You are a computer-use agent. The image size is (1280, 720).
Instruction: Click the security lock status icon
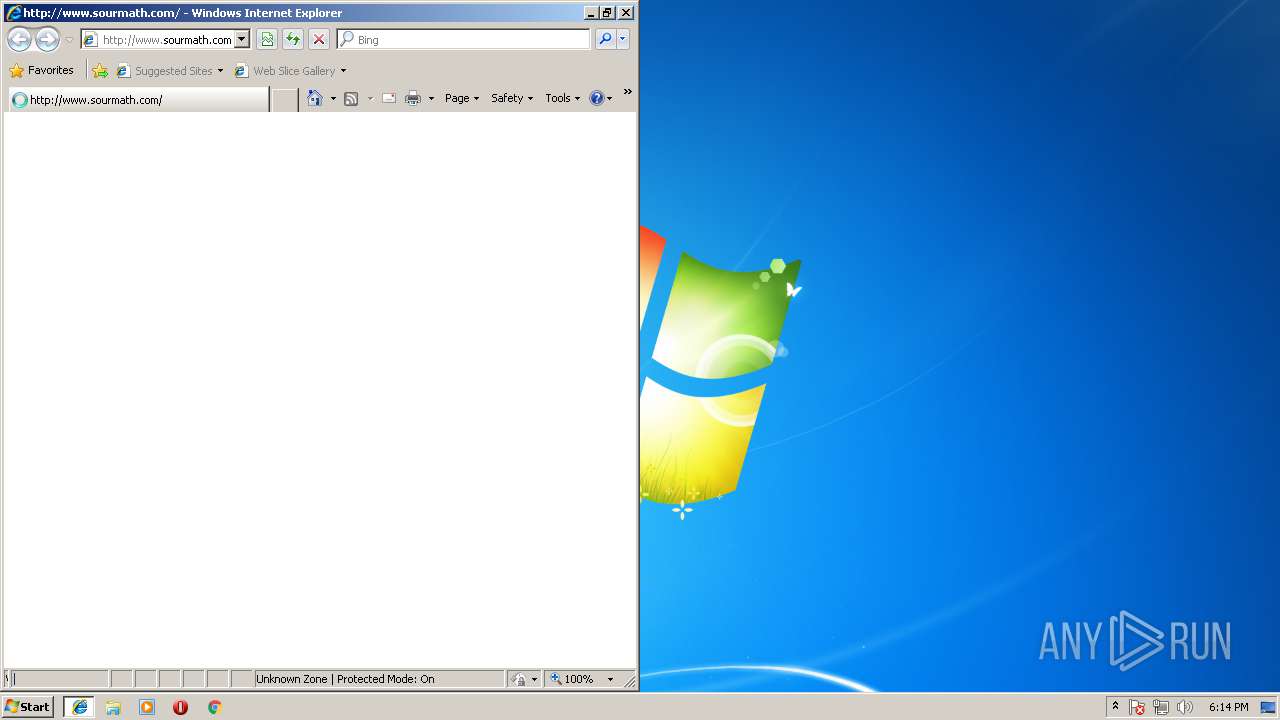click(518, 679)
